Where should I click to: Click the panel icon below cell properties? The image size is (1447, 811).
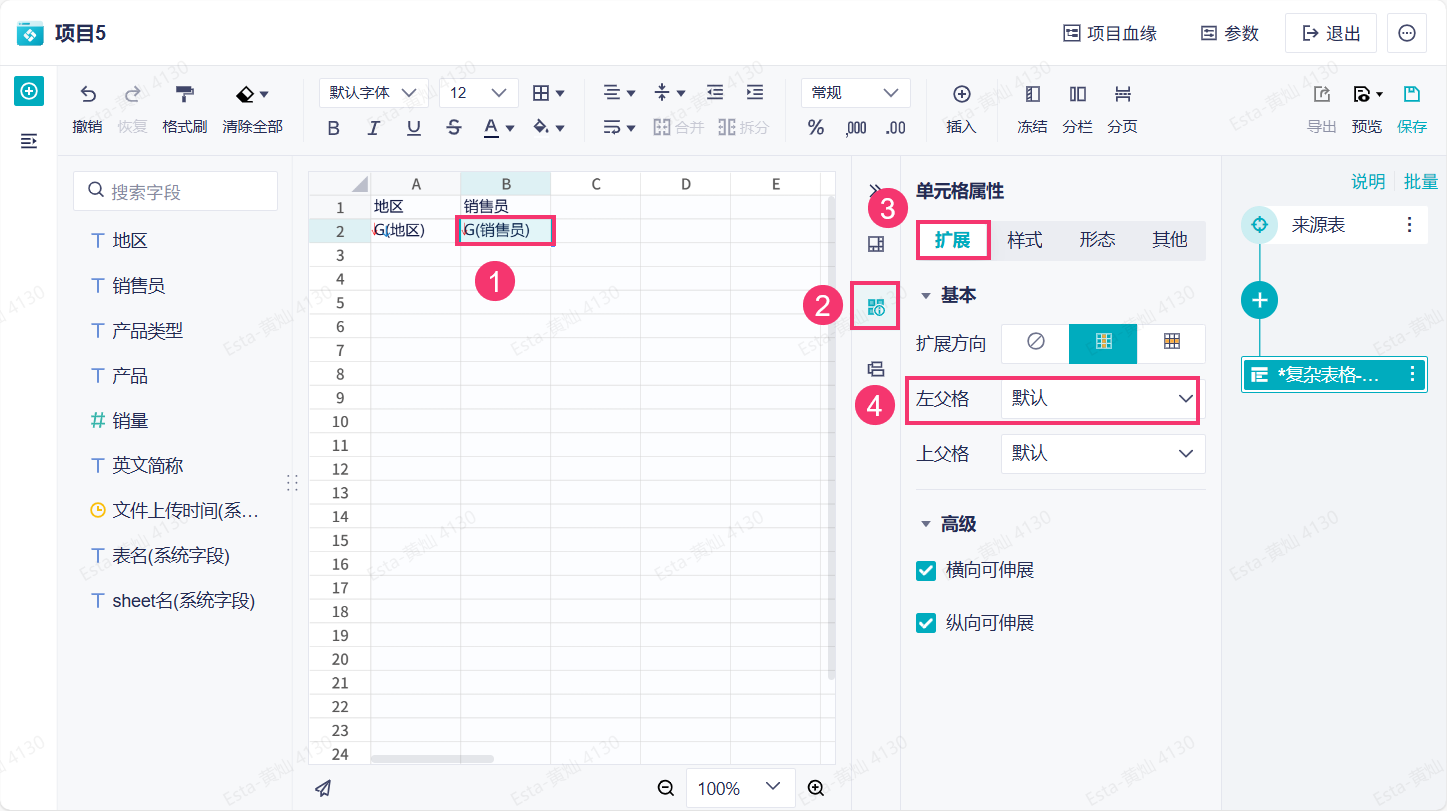tap(876, 369)
